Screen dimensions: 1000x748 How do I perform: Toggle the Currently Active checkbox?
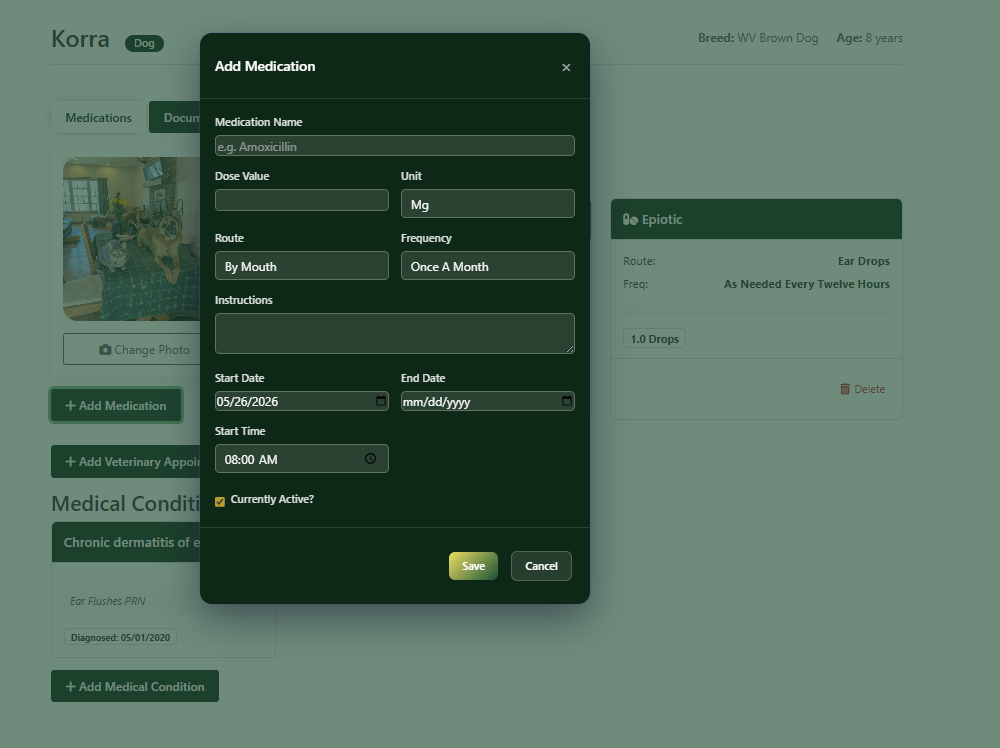click(x=220, y=502)
